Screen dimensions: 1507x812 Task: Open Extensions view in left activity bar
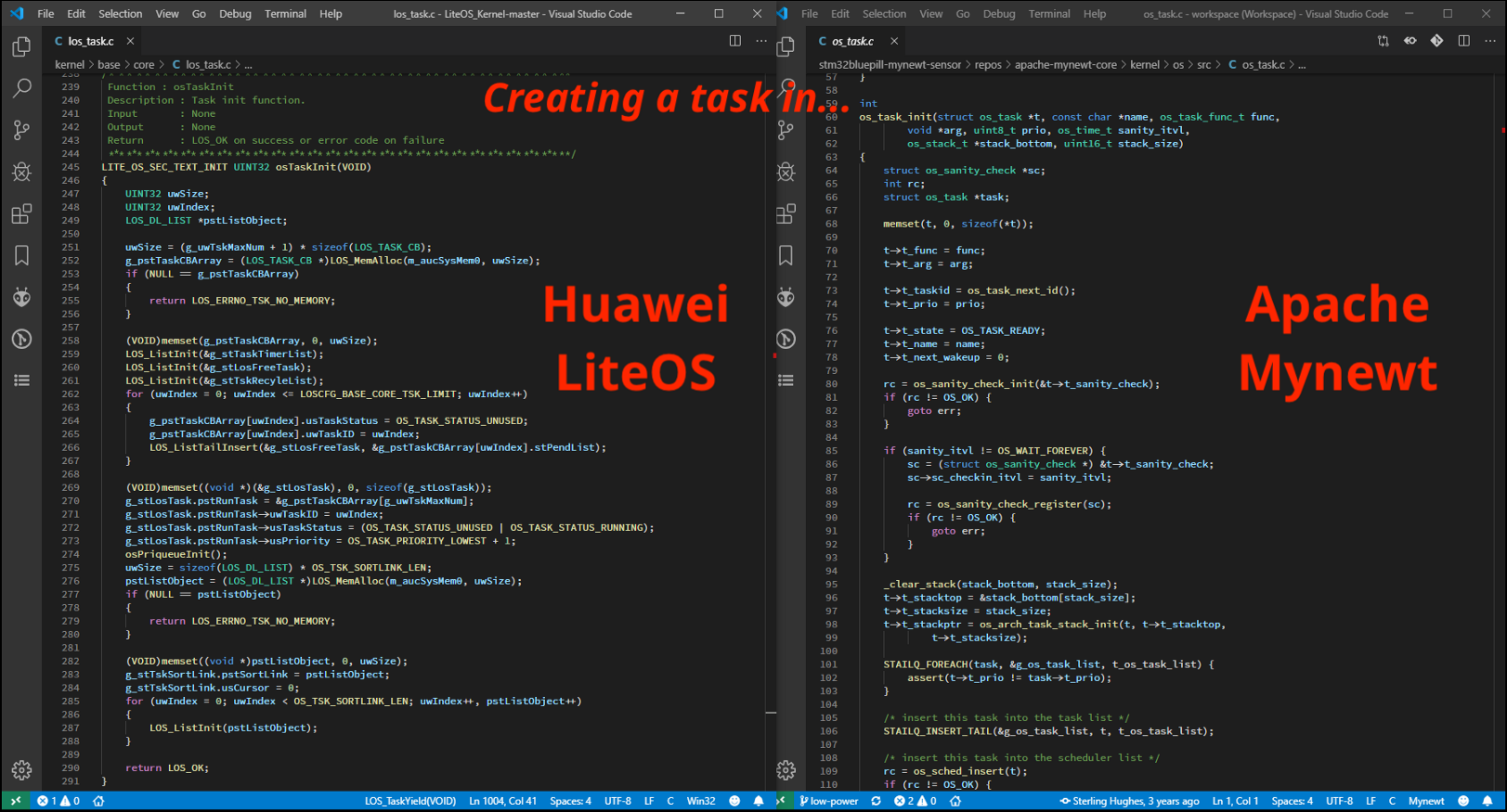tap(21, 214)
